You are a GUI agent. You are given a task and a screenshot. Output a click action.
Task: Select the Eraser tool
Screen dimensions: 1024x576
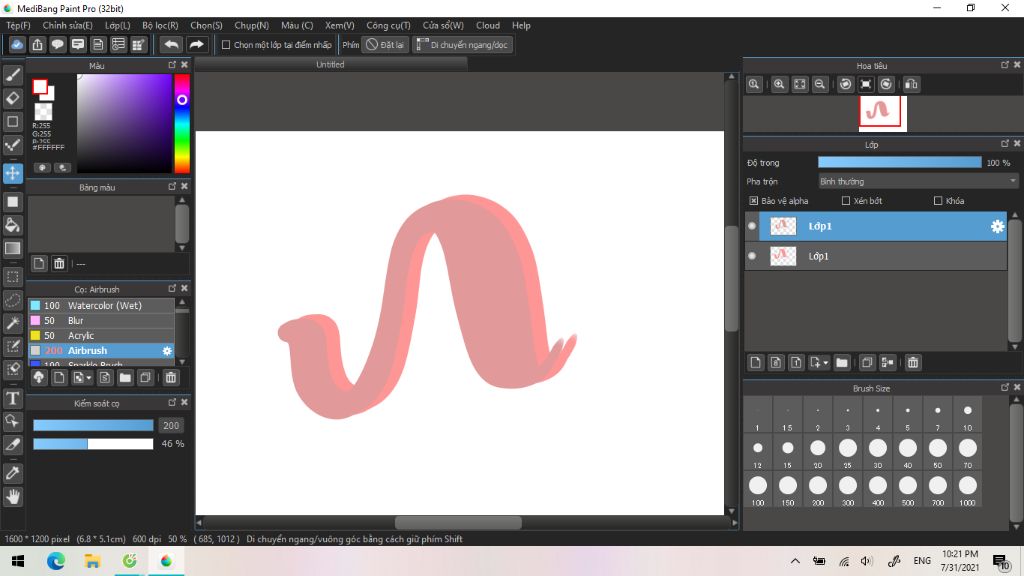point(12,98)
